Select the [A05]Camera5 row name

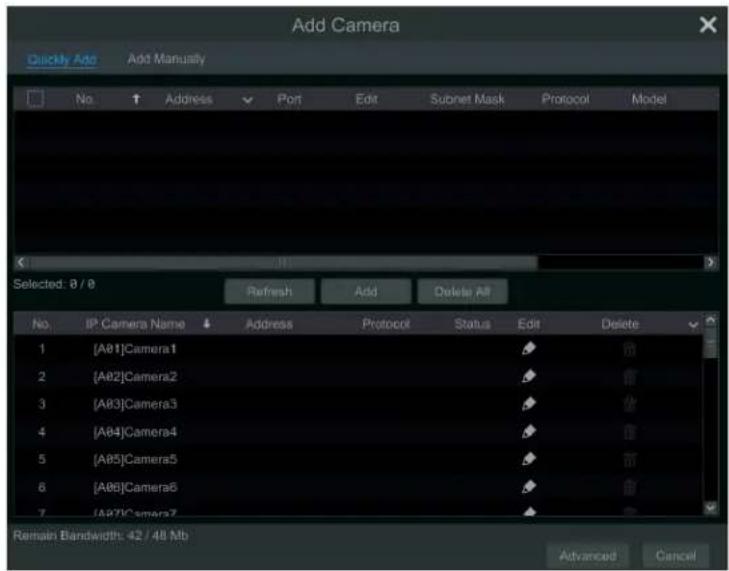click(135, 459)
